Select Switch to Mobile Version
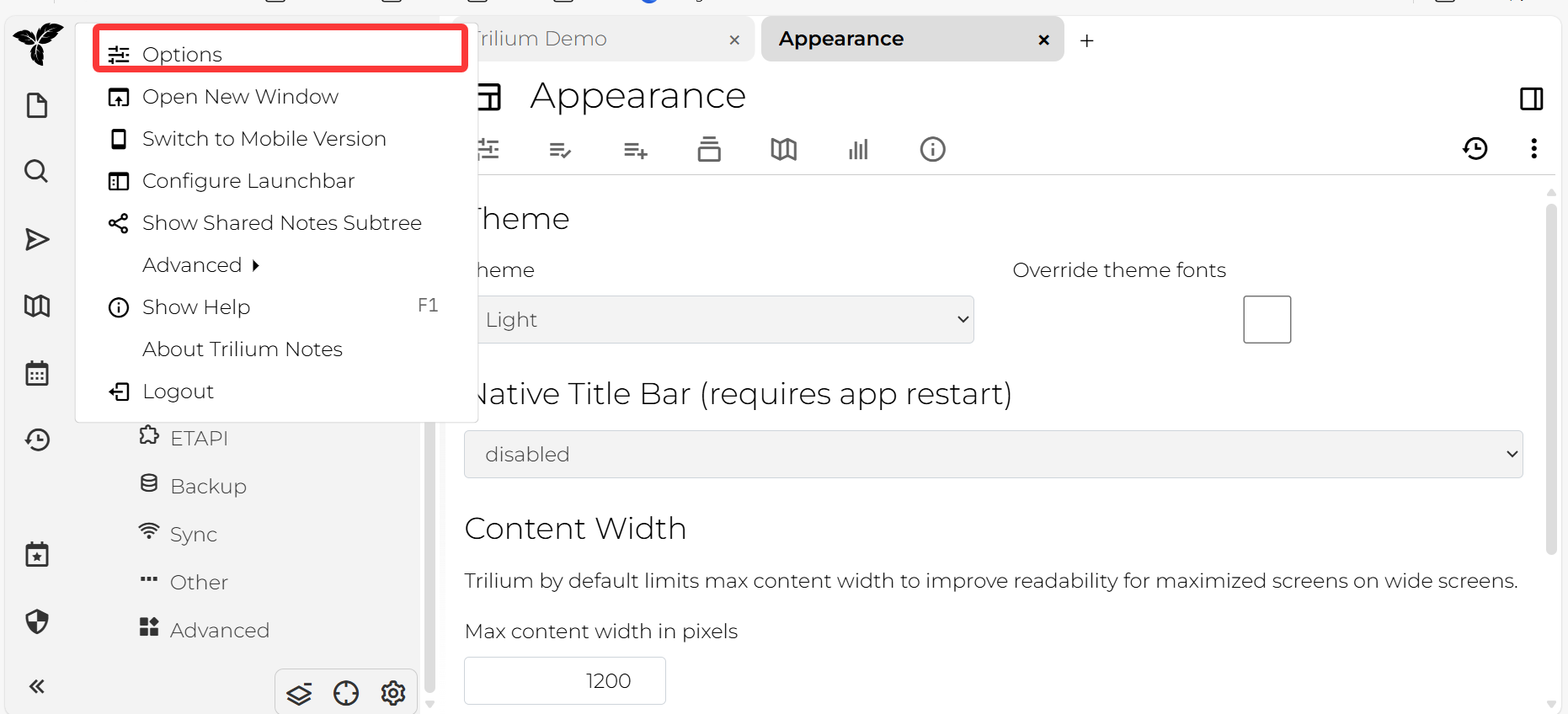Screen dimensions: 1568x714 point(277,139)
